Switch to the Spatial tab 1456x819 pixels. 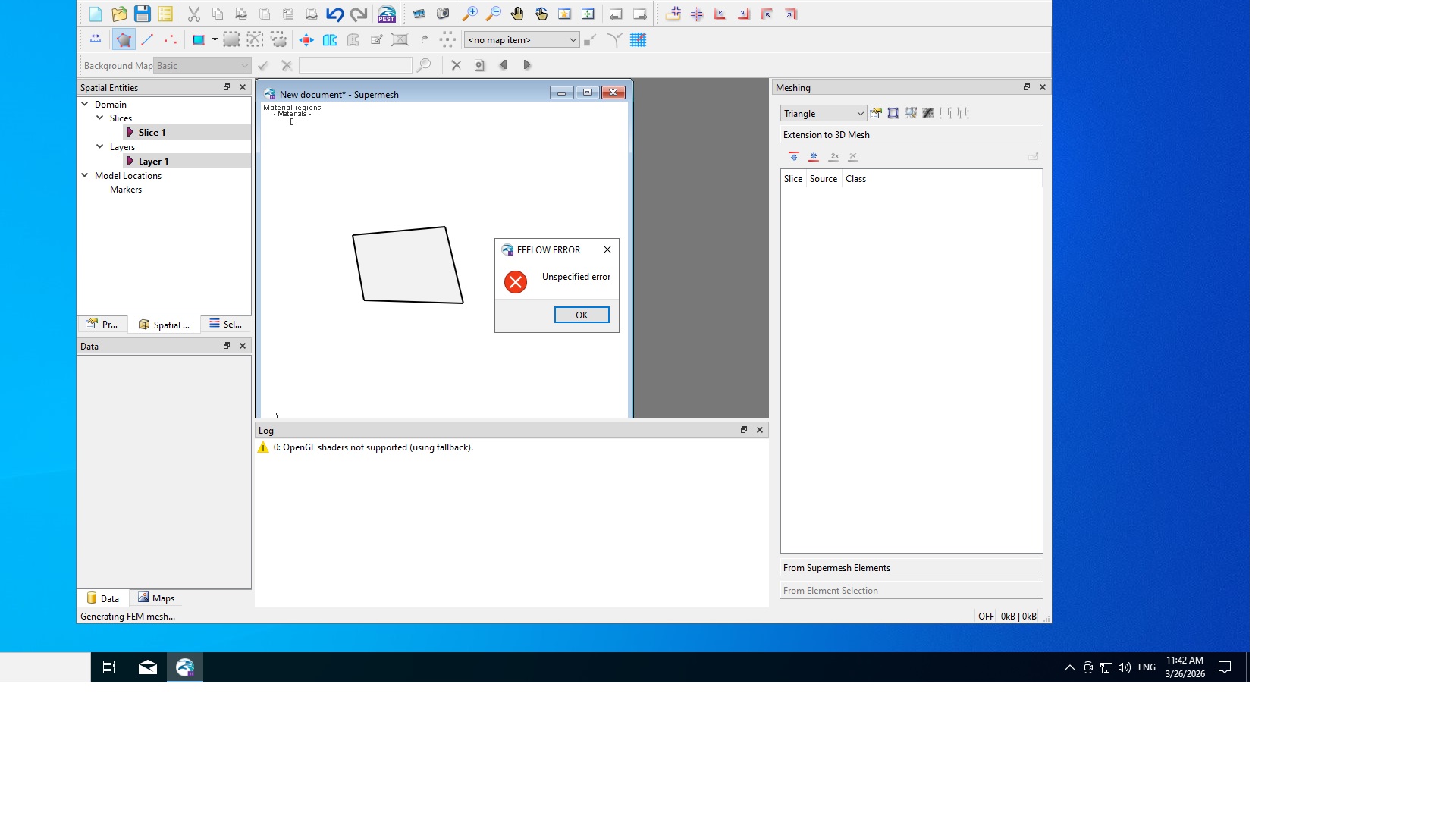point(164,325)
